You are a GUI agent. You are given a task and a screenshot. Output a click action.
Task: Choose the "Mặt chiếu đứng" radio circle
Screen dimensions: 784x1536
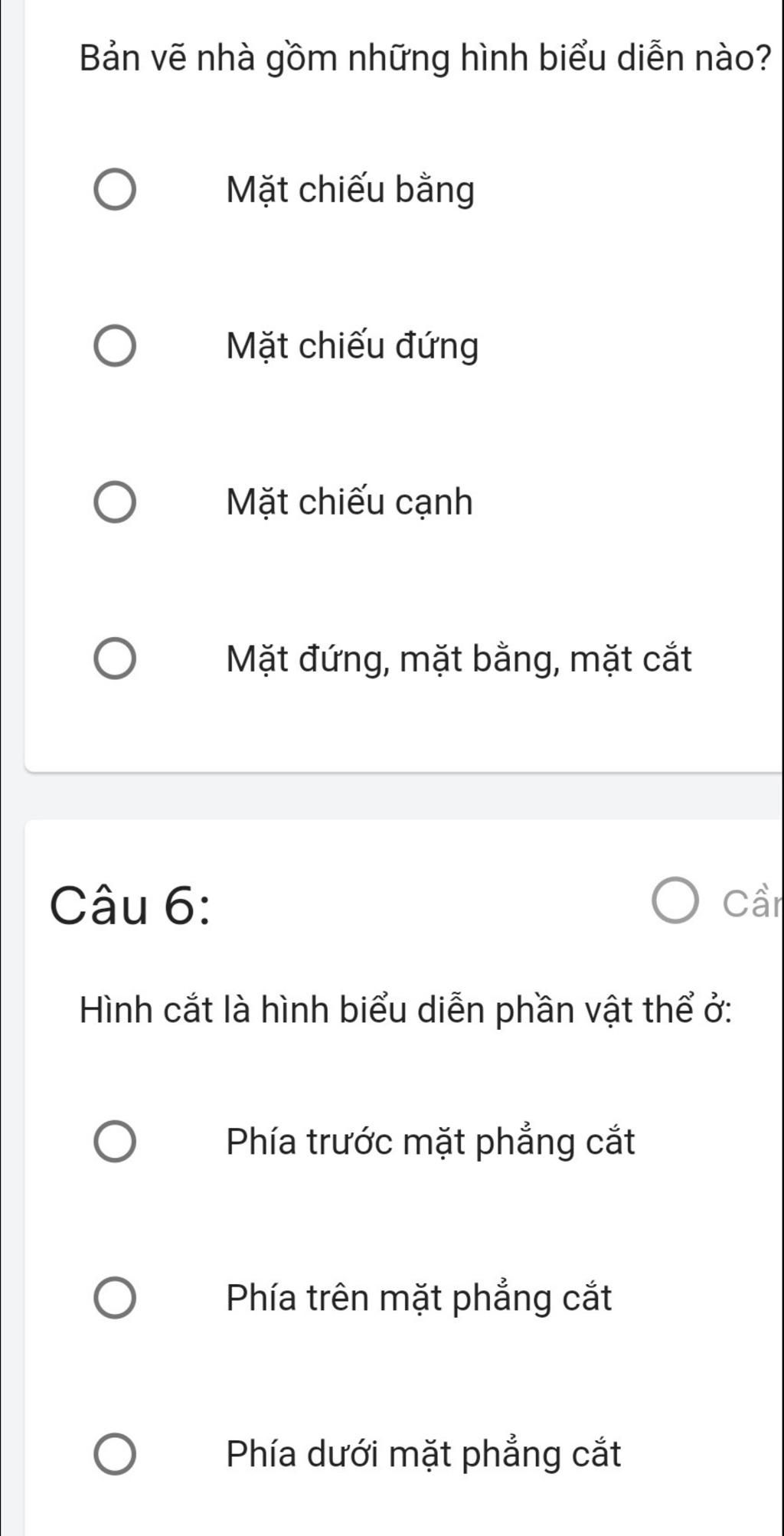click(x=115, y=346)
